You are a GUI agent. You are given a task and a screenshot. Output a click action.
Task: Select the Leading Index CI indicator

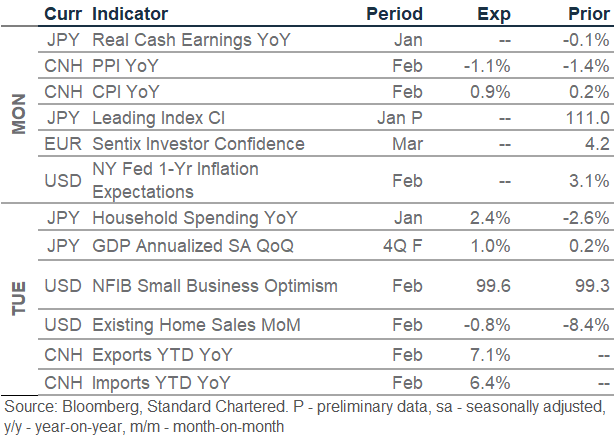pyautogui.click(x=155, y=118)
